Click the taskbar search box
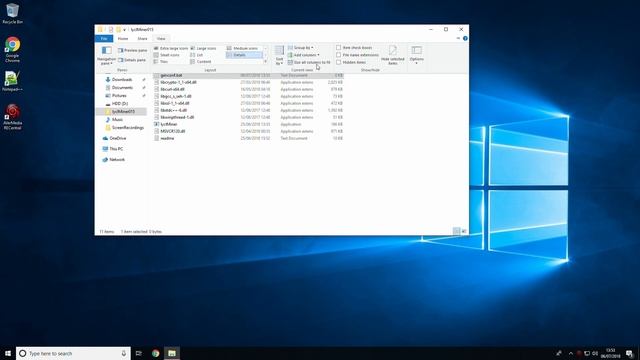The width and height of the screenshot is (640, 360). (x=73, y=353)
